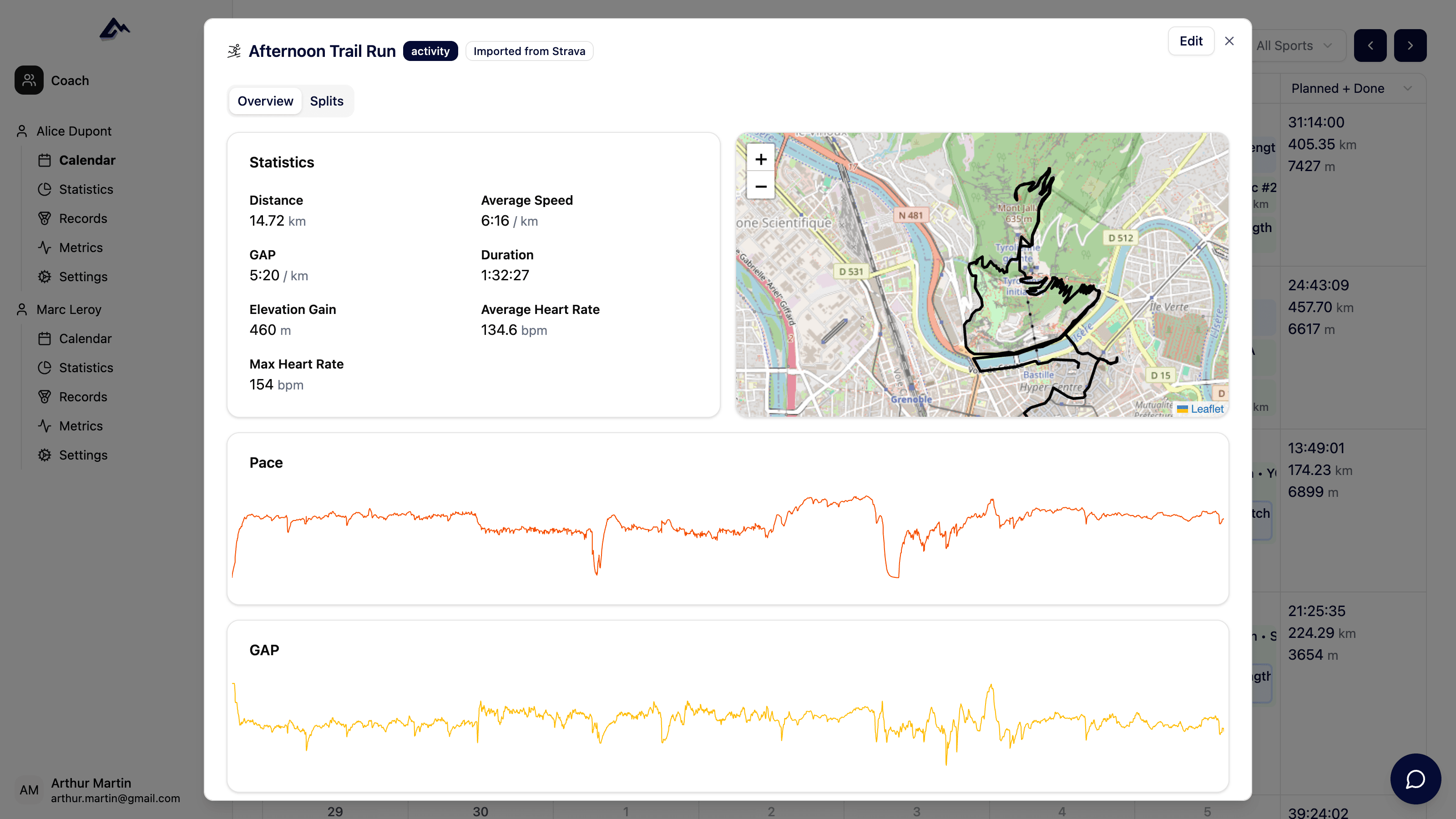This screenshot has width=1456, height=819.
Task: Go to the previous calendar period arrow
Action: (x=1370, y=46)
